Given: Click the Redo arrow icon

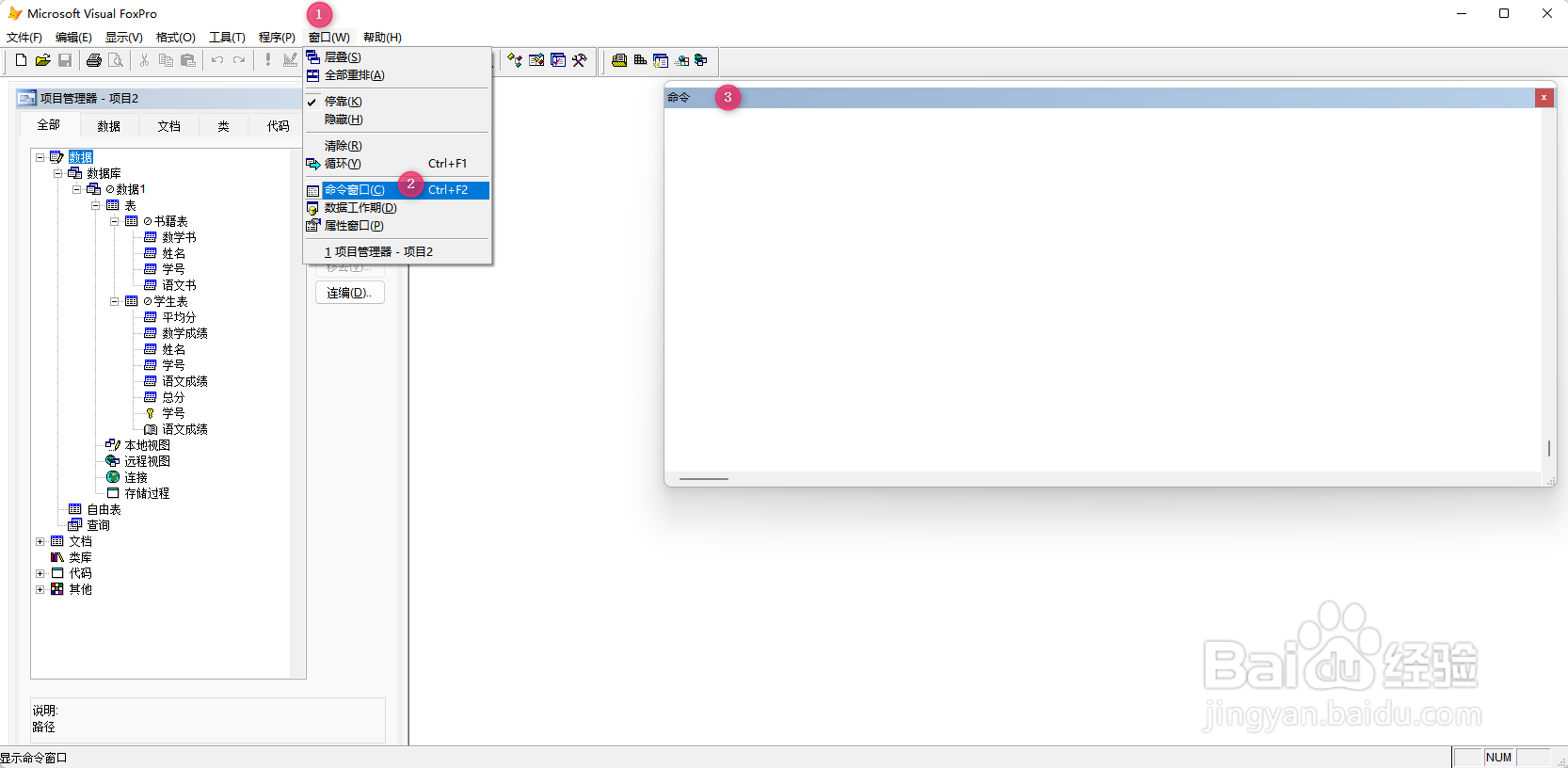Looking at the screenshot, I should point(239,60).
